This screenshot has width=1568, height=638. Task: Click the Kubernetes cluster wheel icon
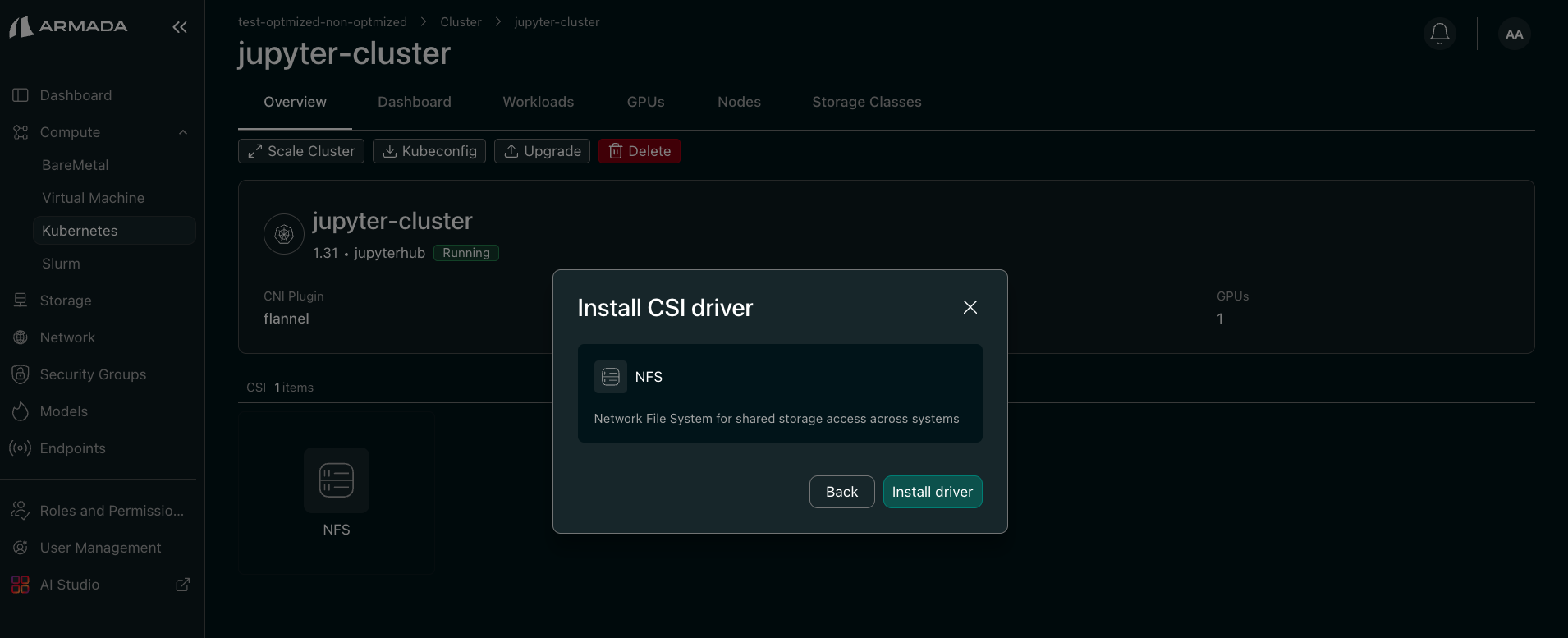(284, 234)
